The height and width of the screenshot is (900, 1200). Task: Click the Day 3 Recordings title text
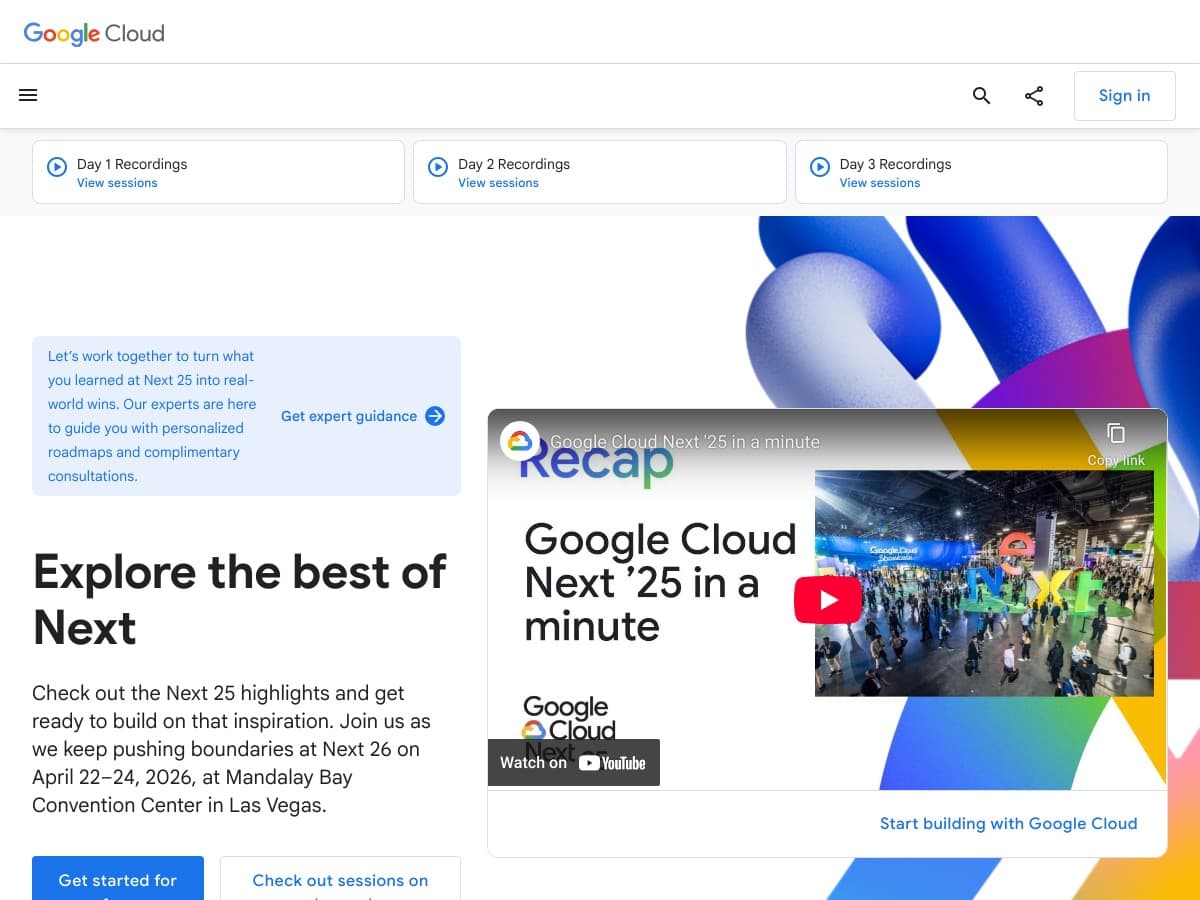pos(895,164)
